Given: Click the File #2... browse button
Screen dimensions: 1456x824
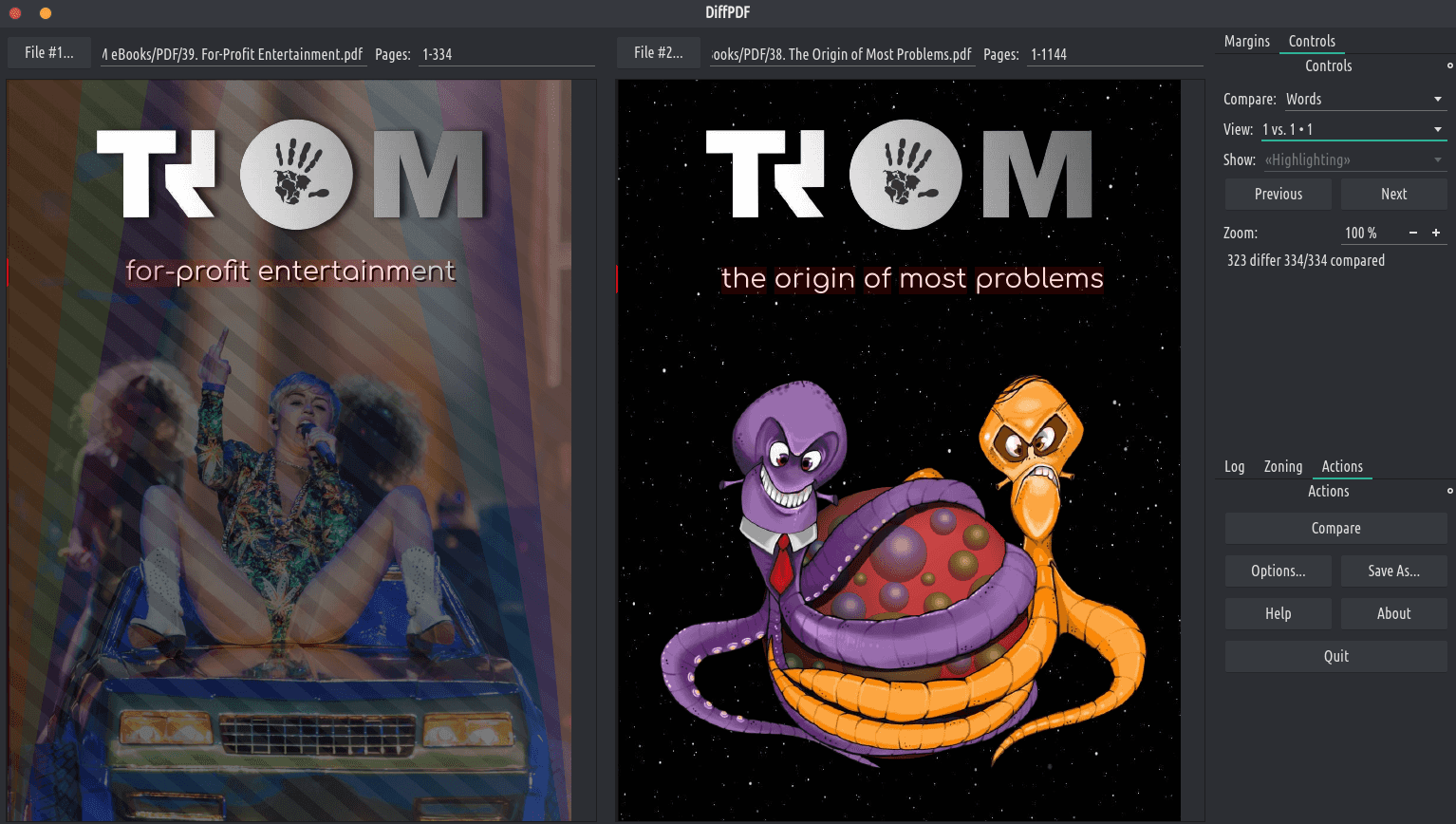Looking at the screenshot, I should tap(658, 53).
